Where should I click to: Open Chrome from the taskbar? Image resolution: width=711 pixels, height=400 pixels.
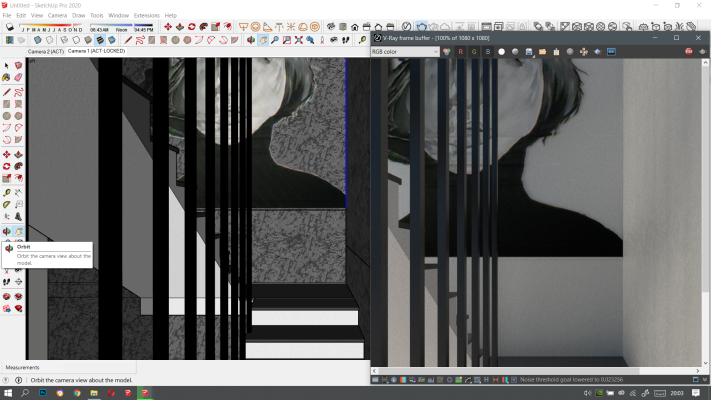77,393
